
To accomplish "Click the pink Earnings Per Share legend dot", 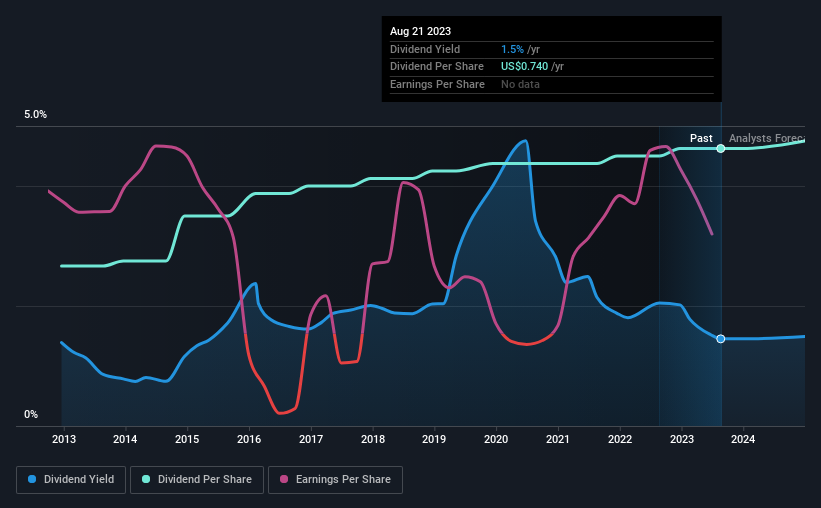I will (x=284, y=479).
